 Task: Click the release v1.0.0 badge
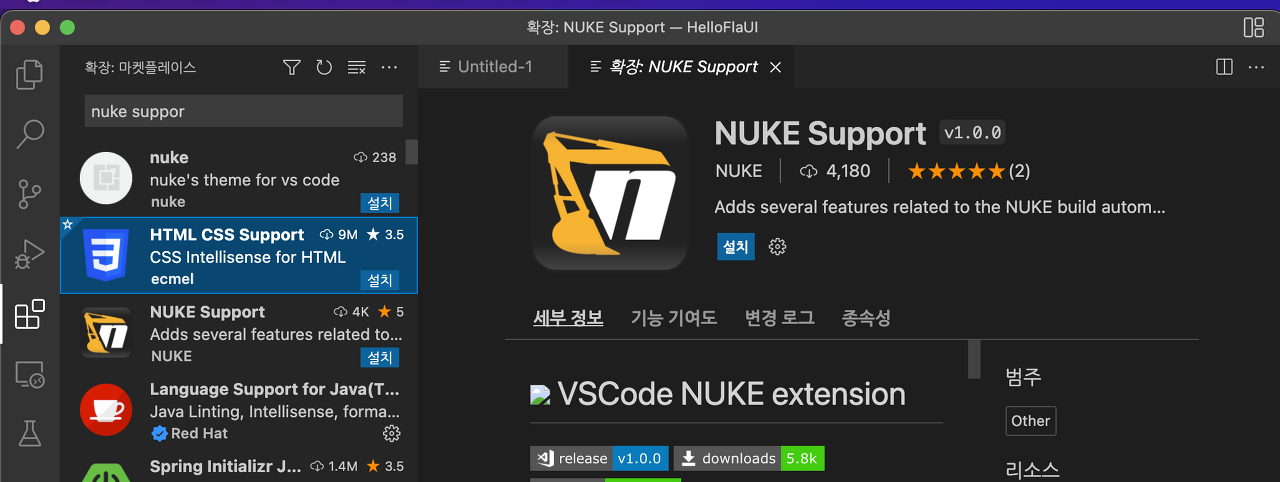coord(598,459)
